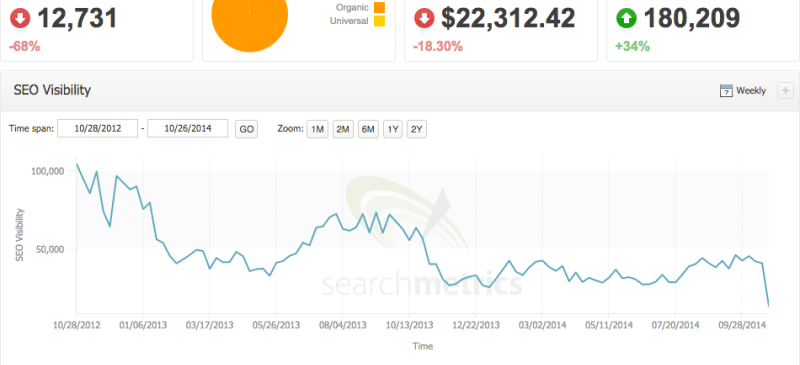Click the 180,209 metric value

691,18
